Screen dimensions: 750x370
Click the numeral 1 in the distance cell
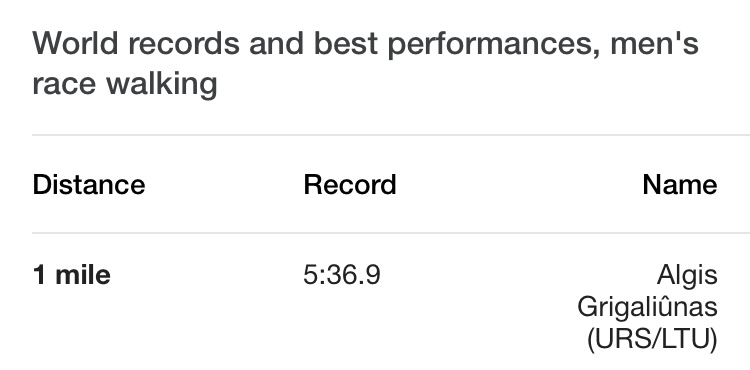39,275
